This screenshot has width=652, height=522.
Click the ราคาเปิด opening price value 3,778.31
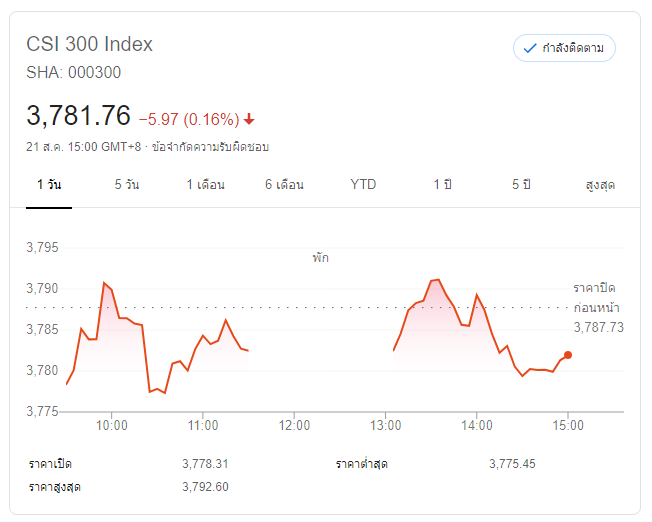point(206,464)
